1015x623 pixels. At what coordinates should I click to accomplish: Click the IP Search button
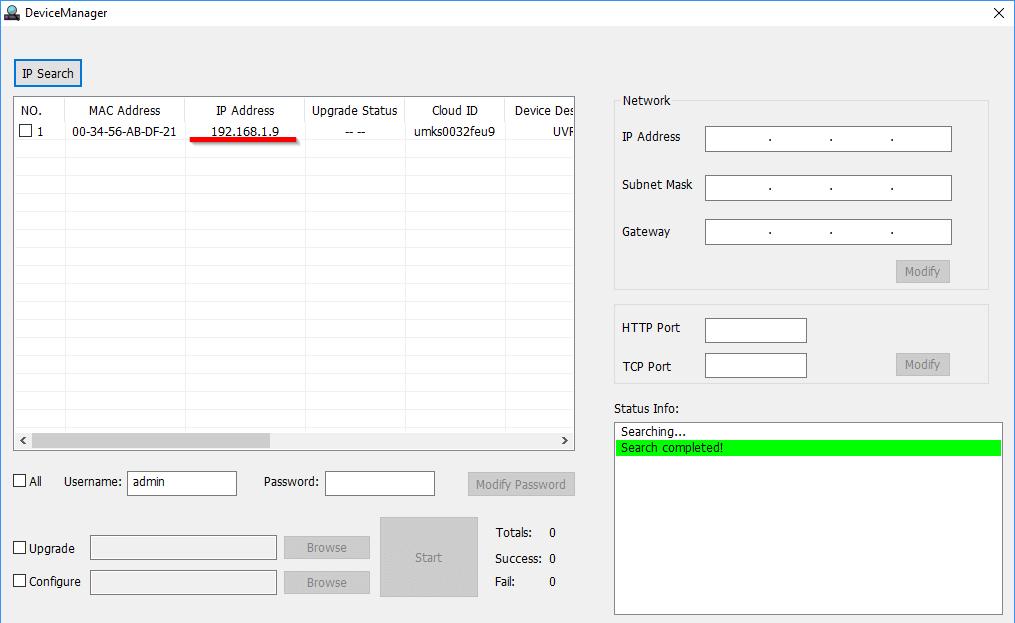(48, 73)
